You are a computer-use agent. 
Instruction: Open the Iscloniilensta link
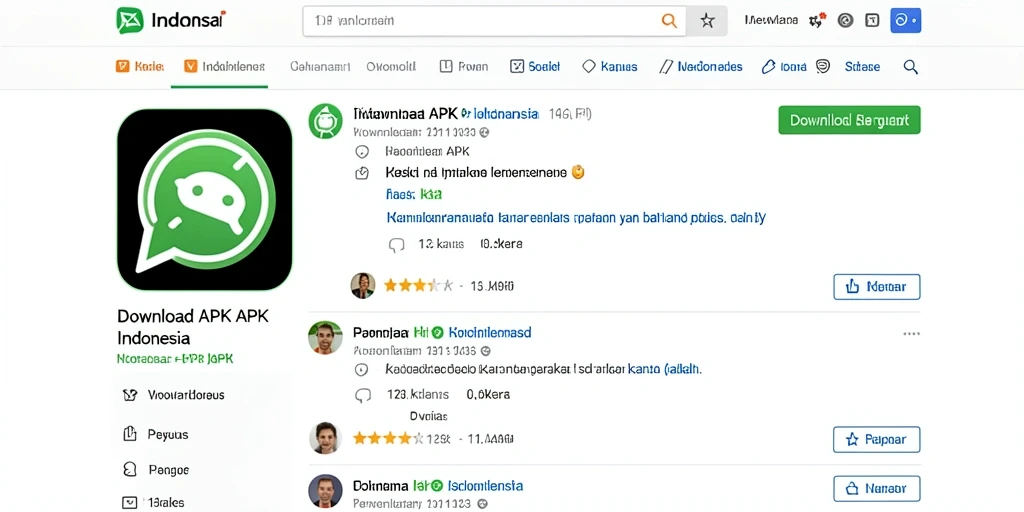click(x=486, y=486)
